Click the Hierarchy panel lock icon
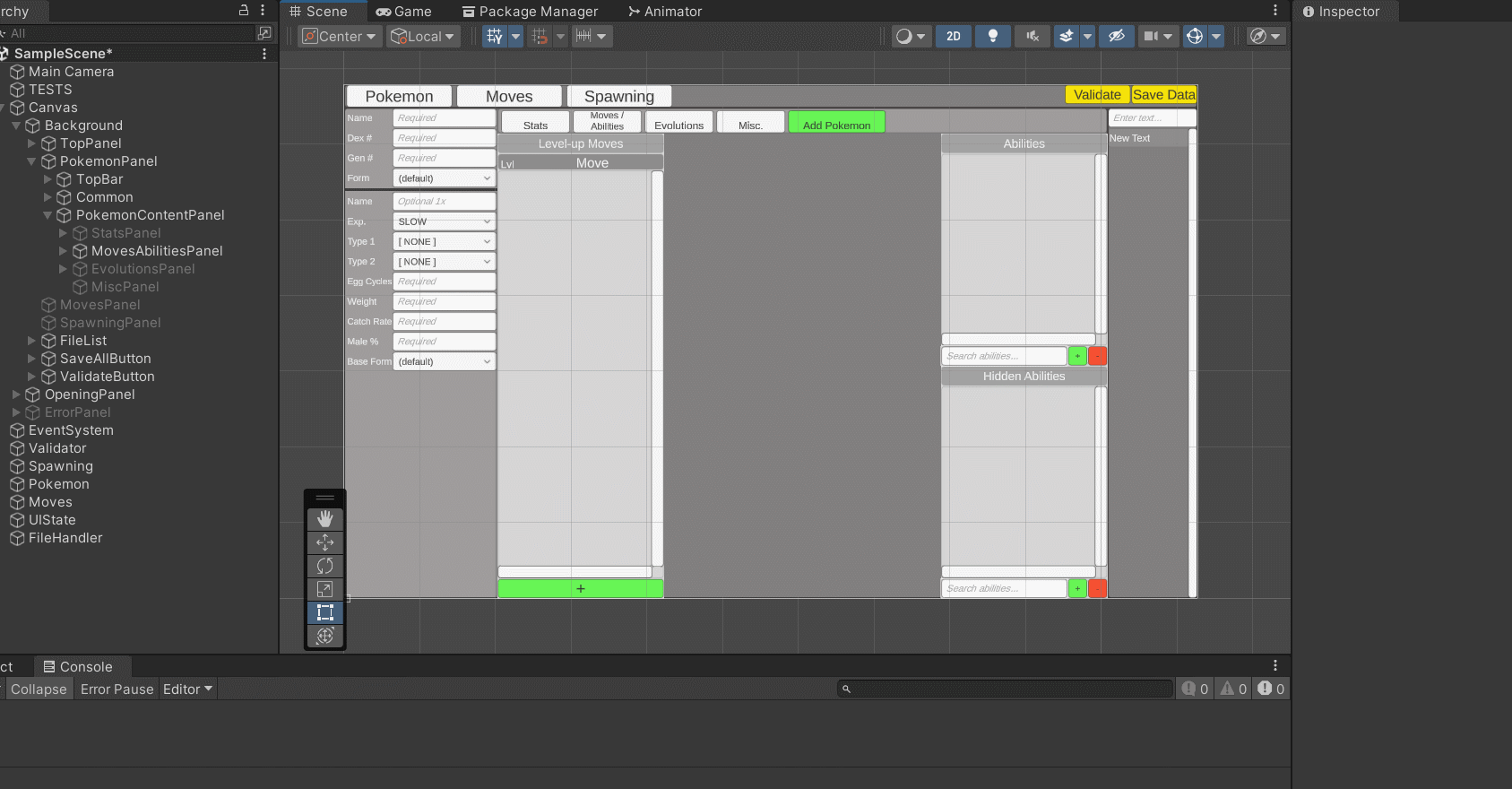The width and height of the screenshot is (1512, 789). click(x=243, y=10)
